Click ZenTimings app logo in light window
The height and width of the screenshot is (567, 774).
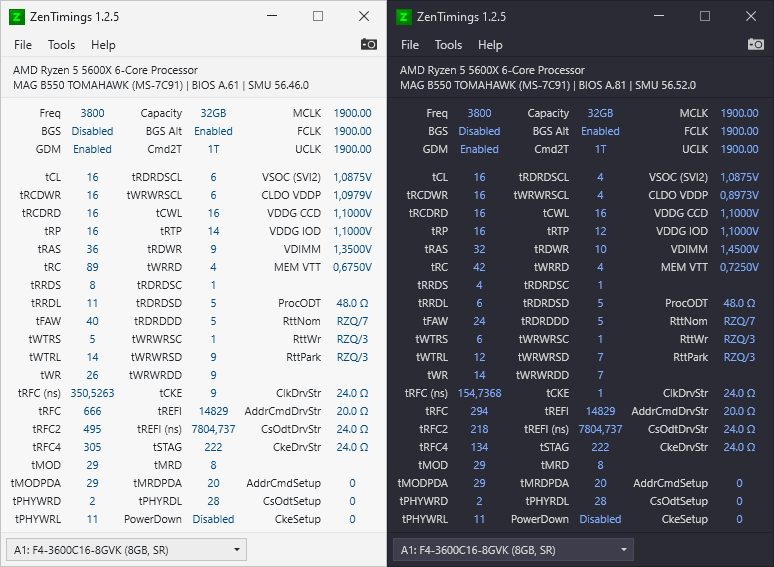(x=16, y=17)
